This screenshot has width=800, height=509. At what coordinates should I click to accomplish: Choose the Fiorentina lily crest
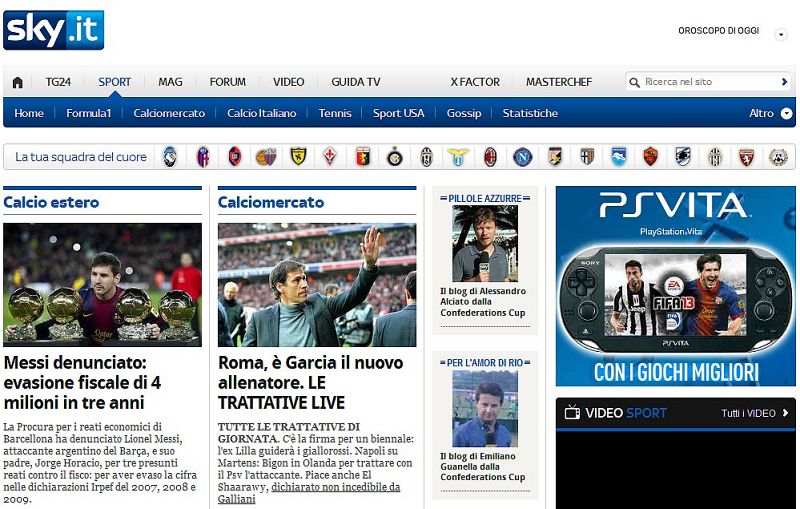(x=330, y=157)
